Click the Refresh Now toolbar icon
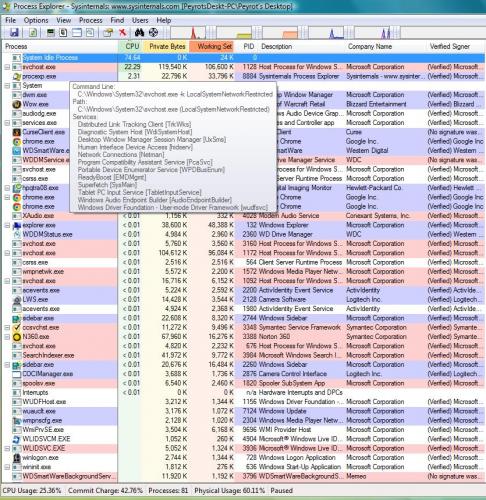Screen dimensions: 486x500 point(33,33)
